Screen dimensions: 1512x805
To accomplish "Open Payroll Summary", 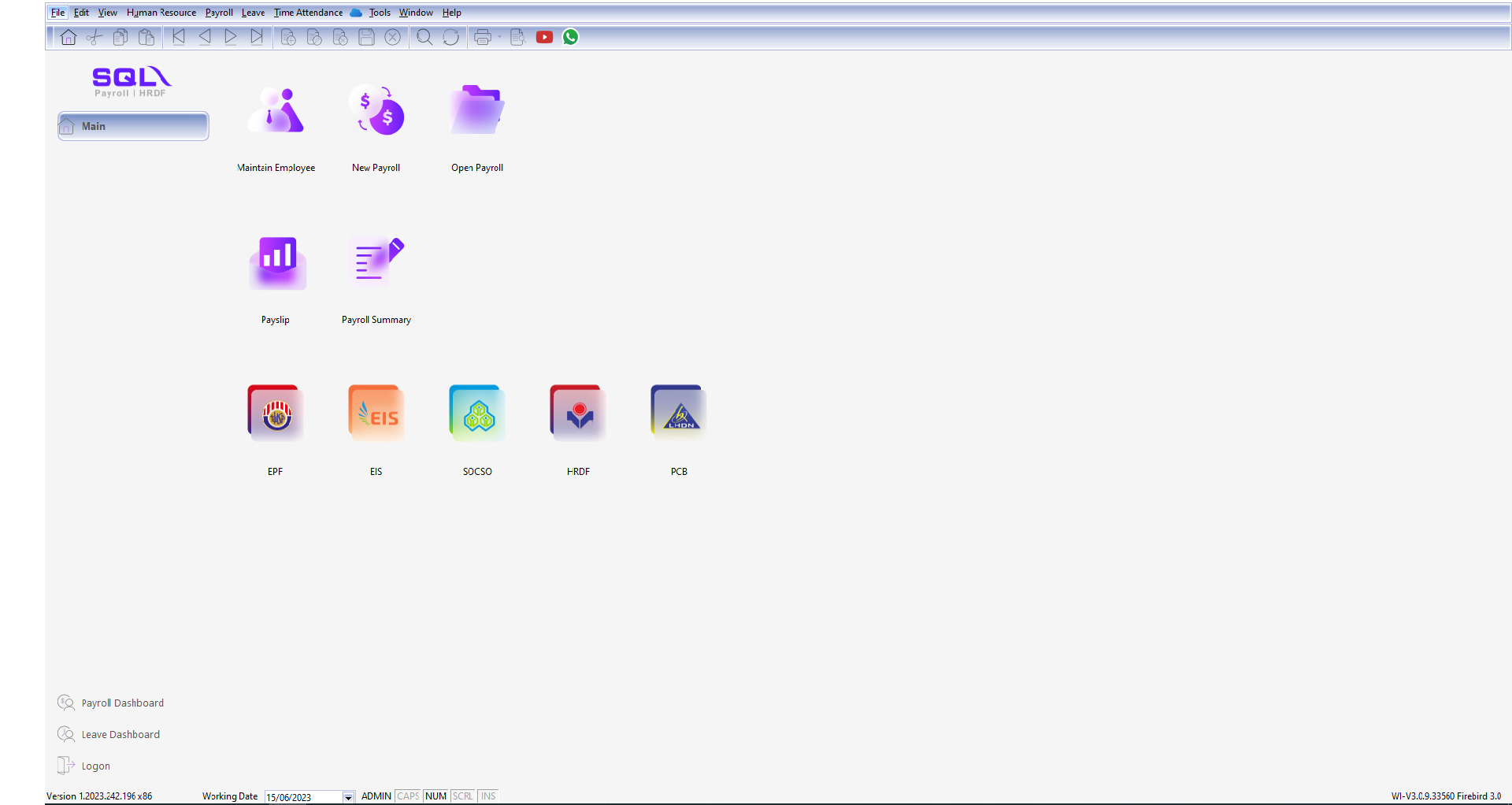I will click(376, 263).
